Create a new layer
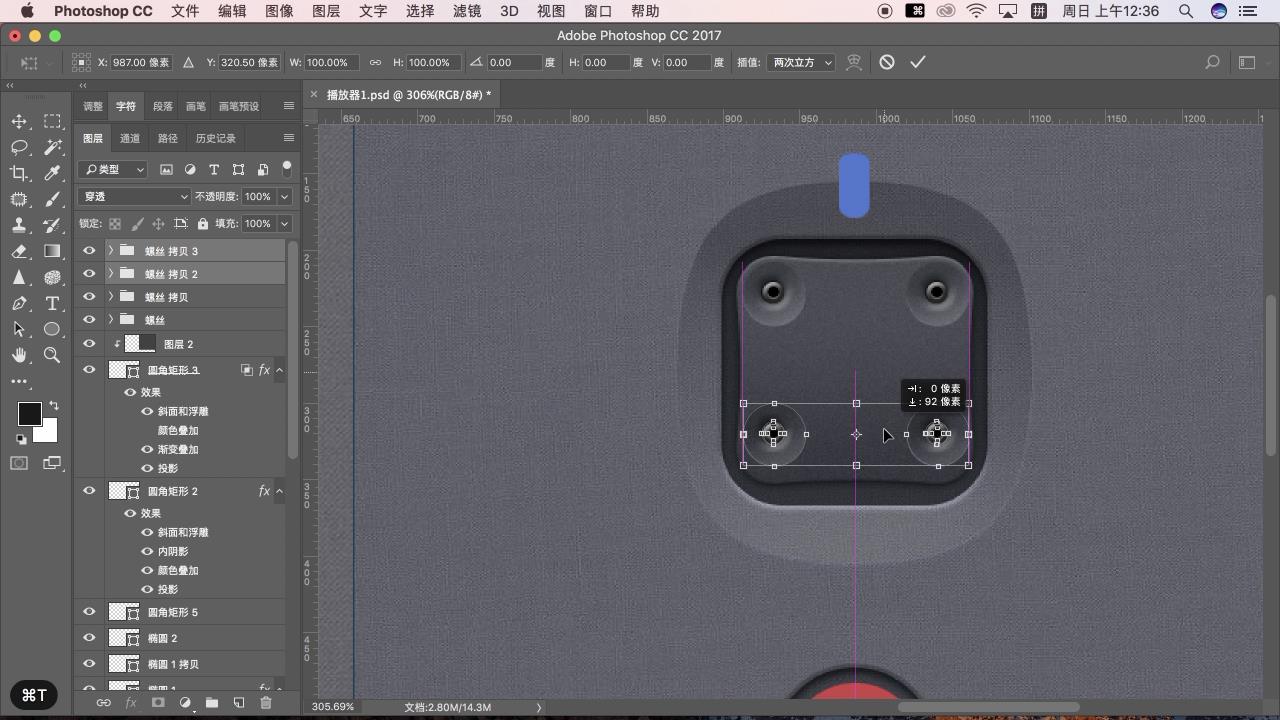This screenshot has height=720, width=1280. 239,703
